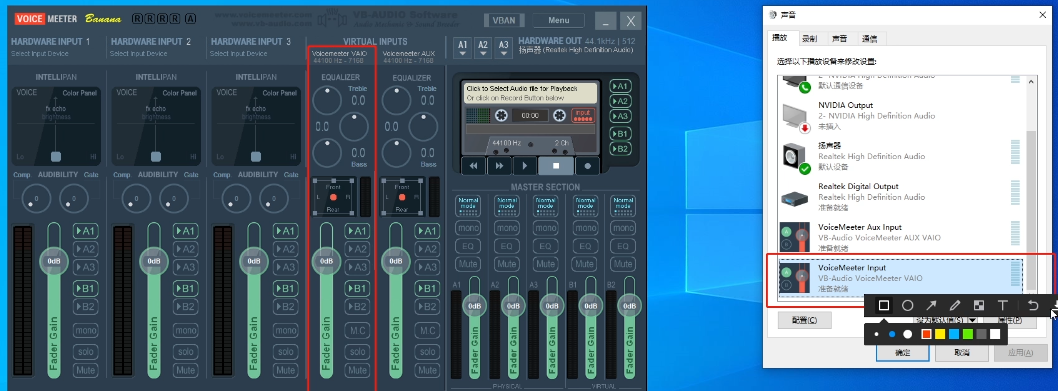Open the A1 hardware out device dropdown
This screenshot has width=1058, height=391.
(463, 48)
